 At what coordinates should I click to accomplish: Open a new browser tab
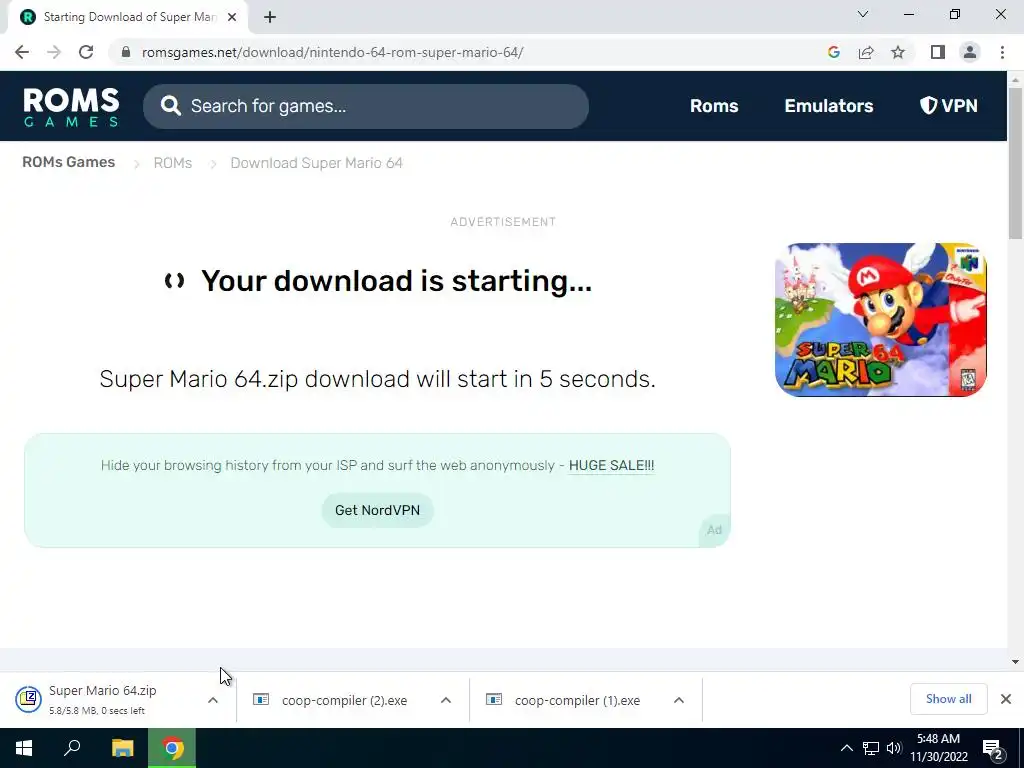click(x=270, y=17)
